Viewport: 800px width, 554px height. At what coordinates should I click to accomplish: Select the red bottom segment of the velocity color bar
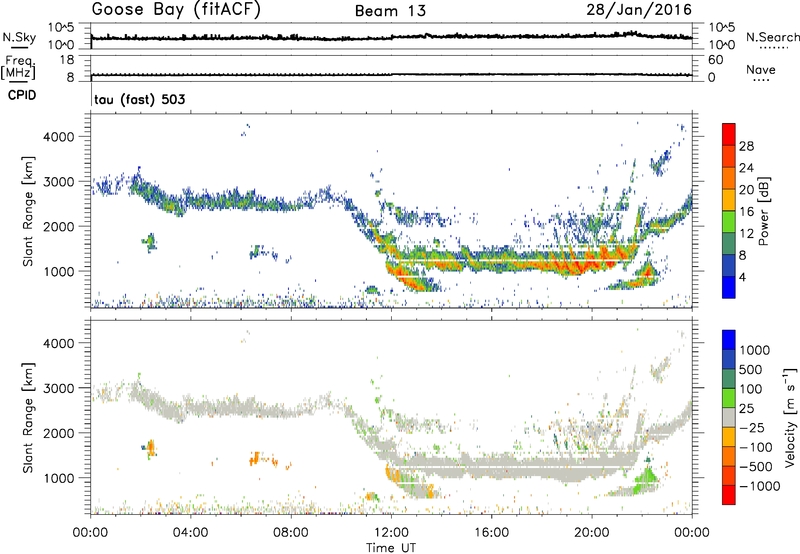pos(729,495)
